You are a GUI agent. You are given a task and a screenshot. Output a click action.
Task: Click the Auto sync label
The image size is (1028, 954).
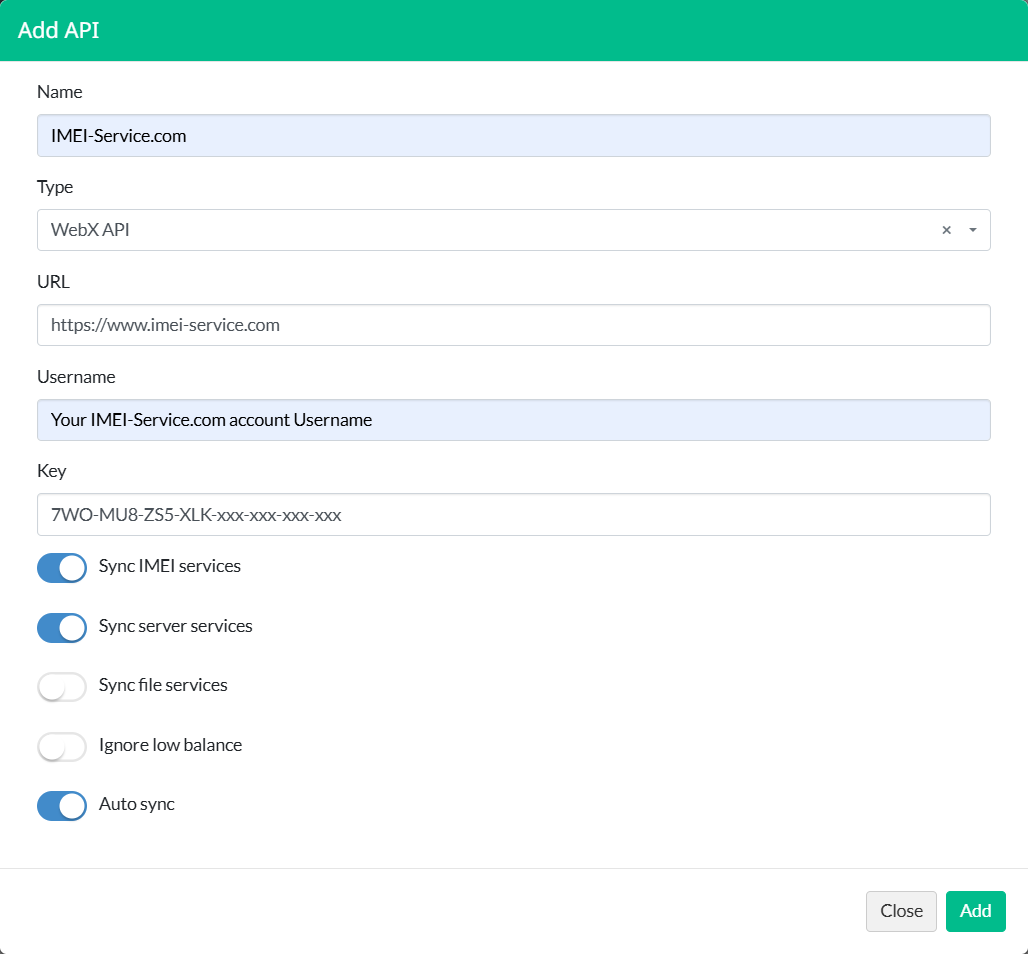tap(137, 804)
